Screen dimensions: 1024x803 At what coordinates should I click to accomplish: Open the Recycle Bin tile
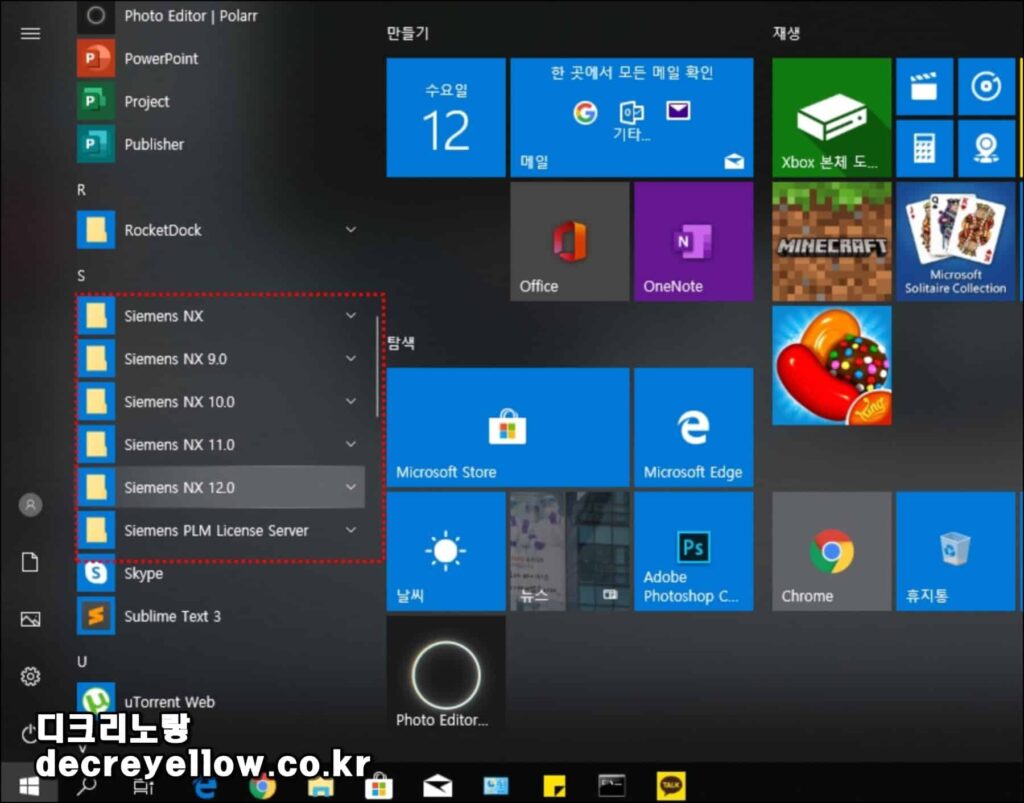955,551
